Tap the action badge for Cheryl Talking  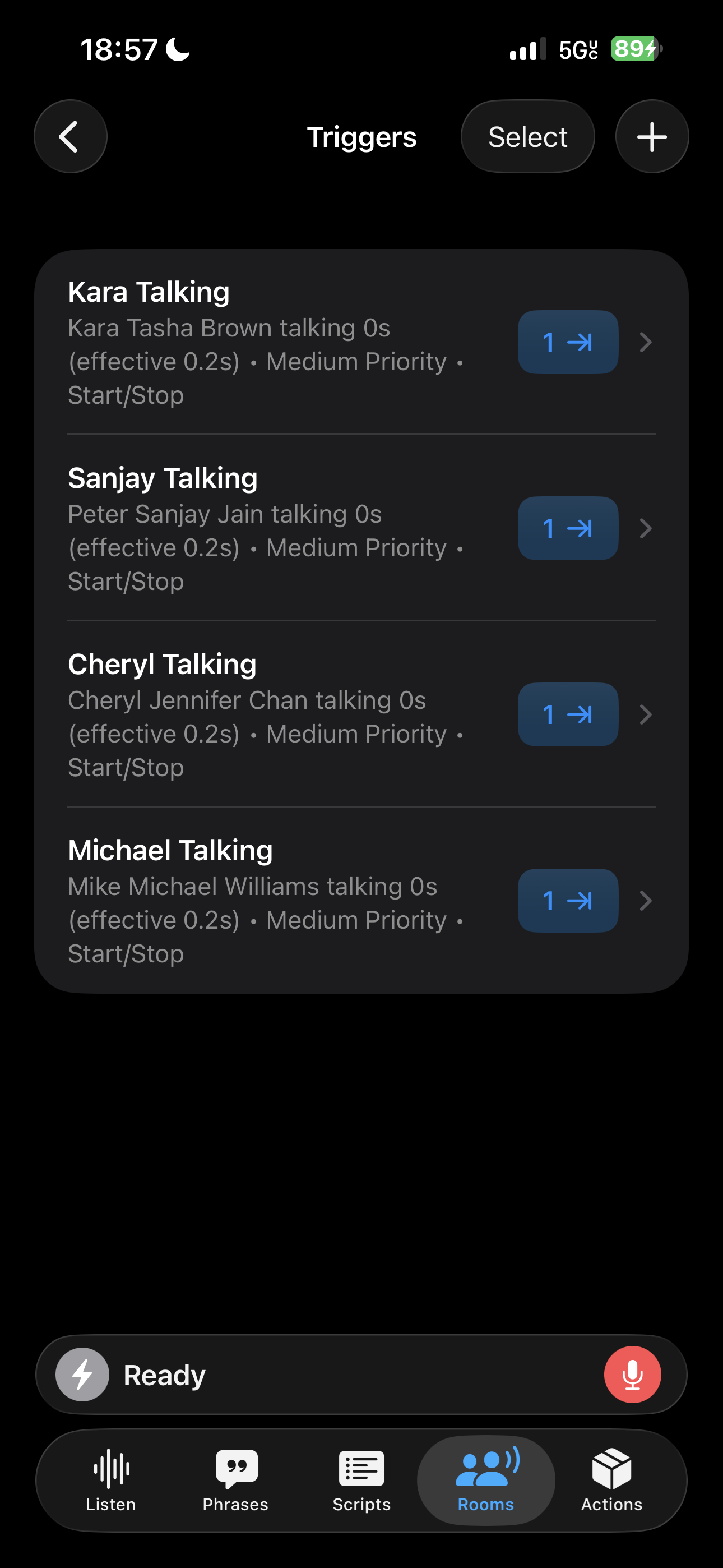click(x=568, y=714)
